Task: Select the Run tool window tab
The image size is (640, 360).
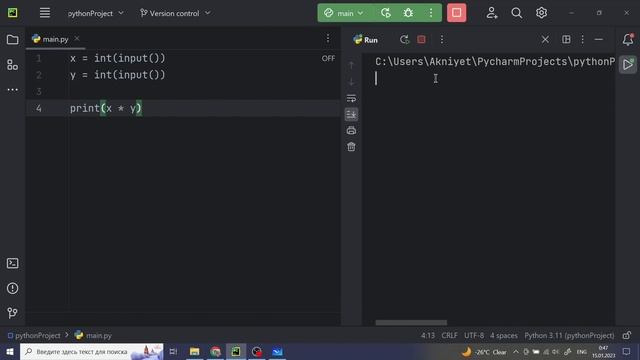Action: click(x=366, y=40)
